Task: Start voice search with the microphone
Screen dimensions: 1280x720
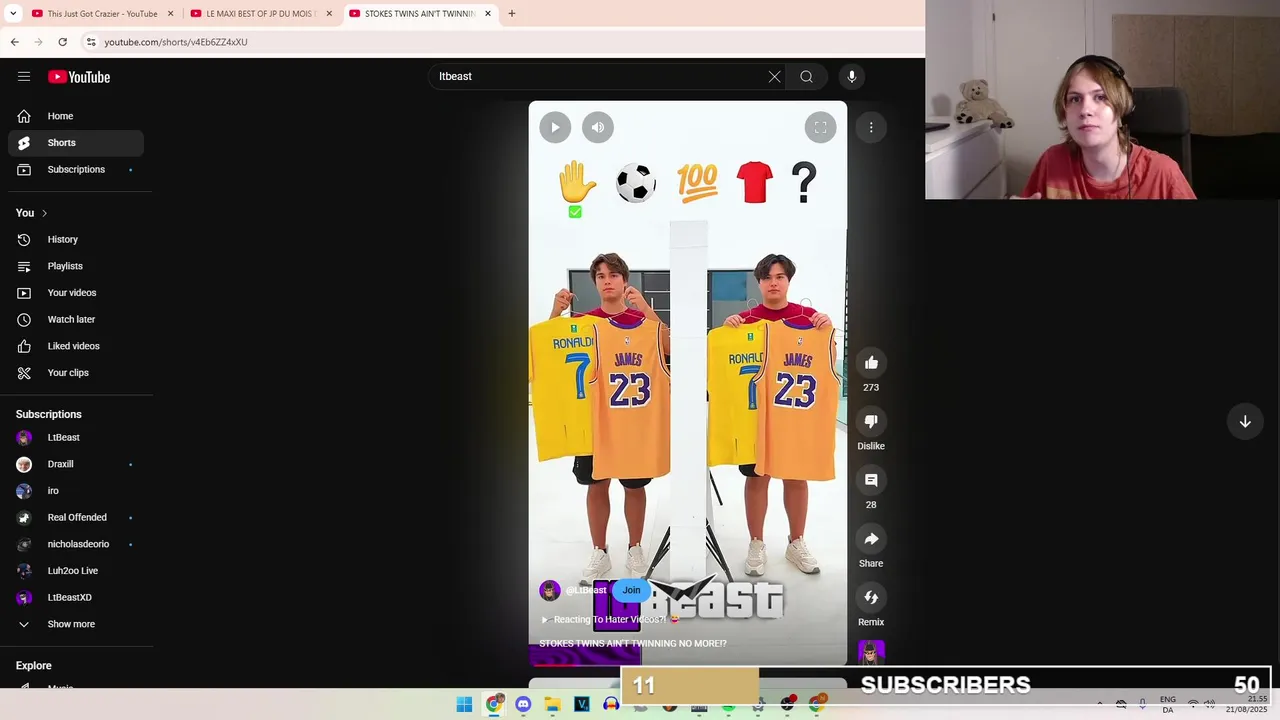Action: pos(852,77)
